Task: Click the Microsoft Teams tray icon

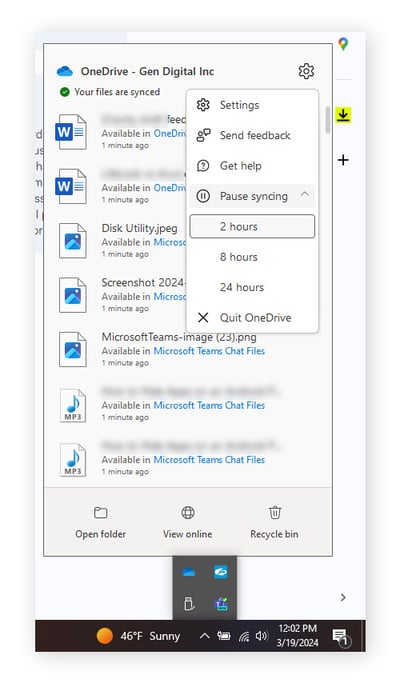Action: [x=221, y=604]
